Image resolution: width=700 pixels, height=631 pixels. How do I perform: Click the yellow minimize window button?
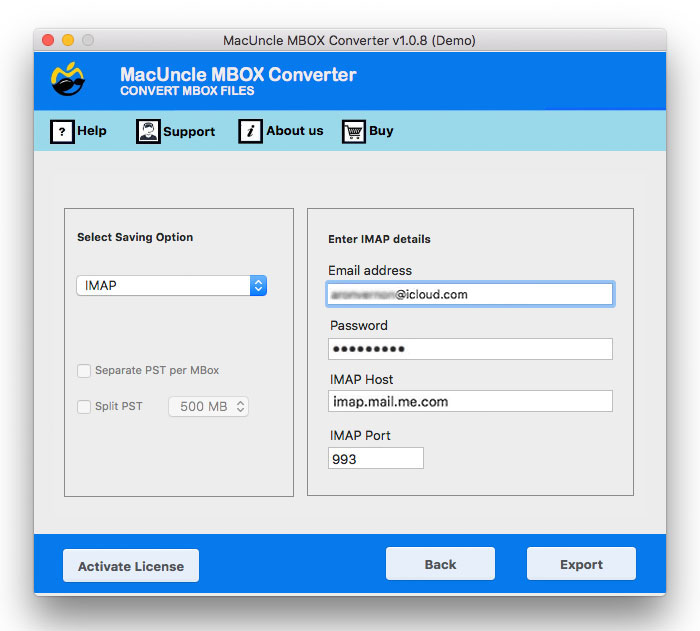(68, 40)
